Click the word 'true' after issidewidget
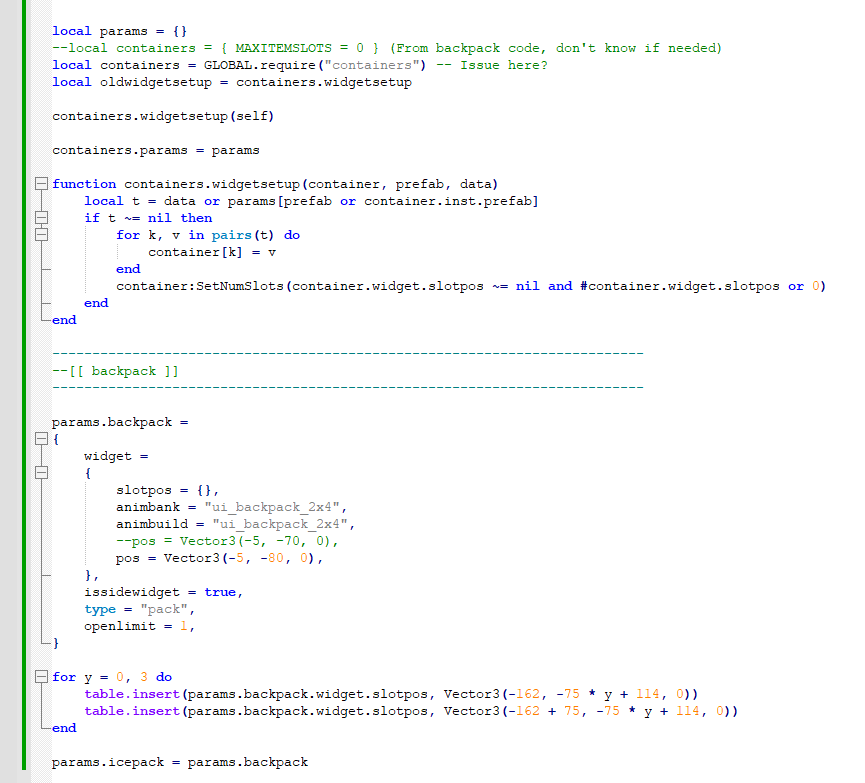865x783 pixels. [219, 591]
